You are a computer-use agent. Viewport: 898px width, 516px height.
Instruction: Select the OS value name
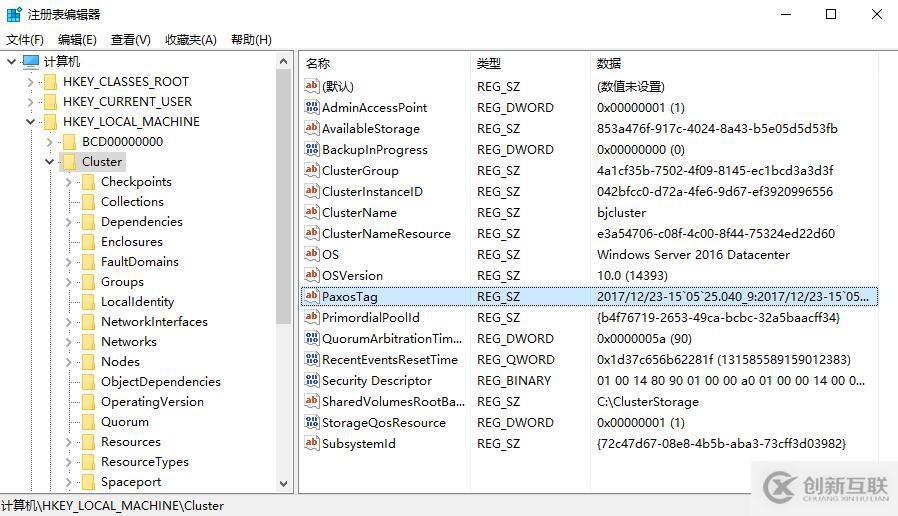point(330,254)
